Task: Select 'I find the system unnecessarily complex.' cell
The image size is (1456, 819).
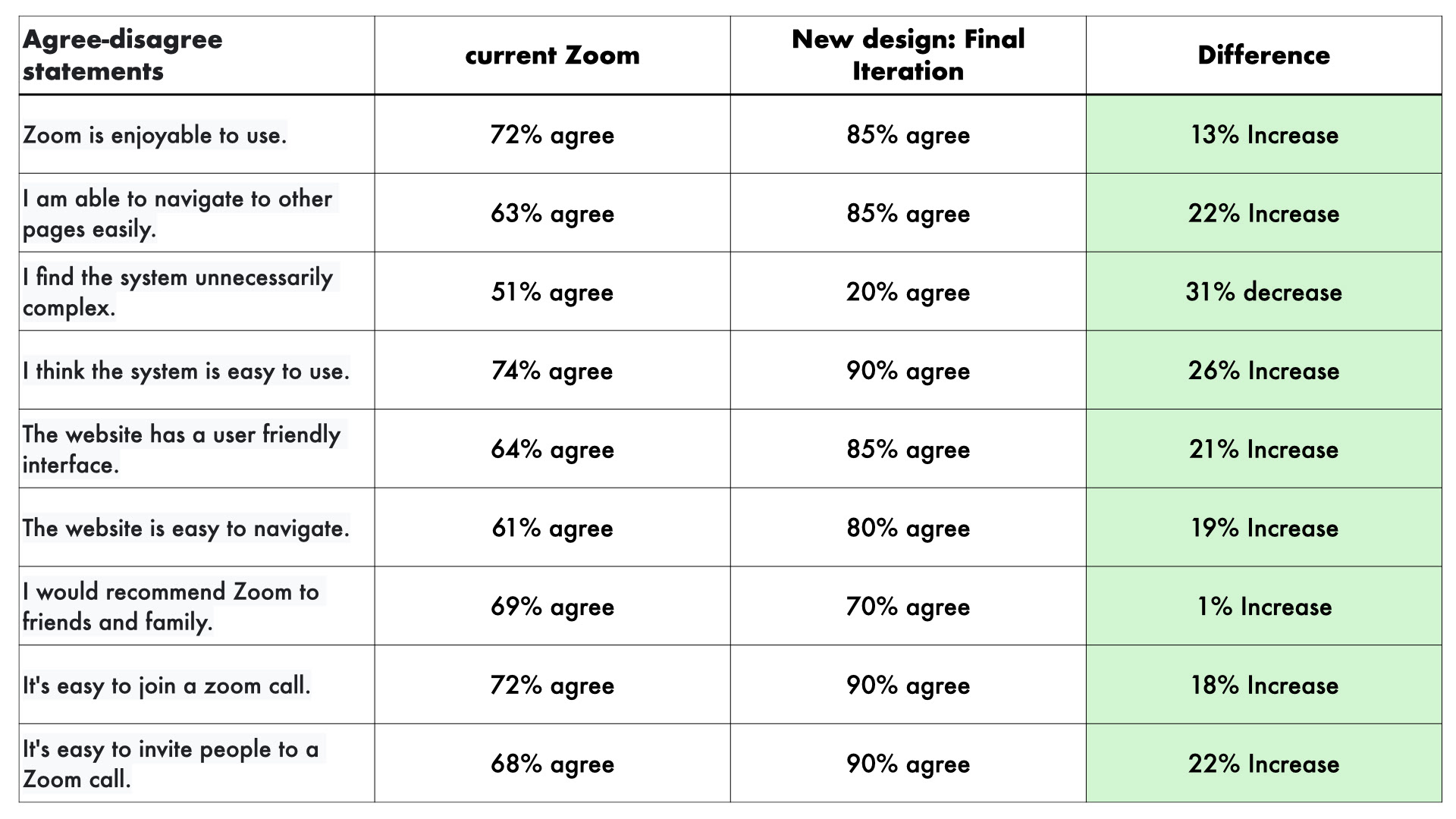Action: point(196,292)
